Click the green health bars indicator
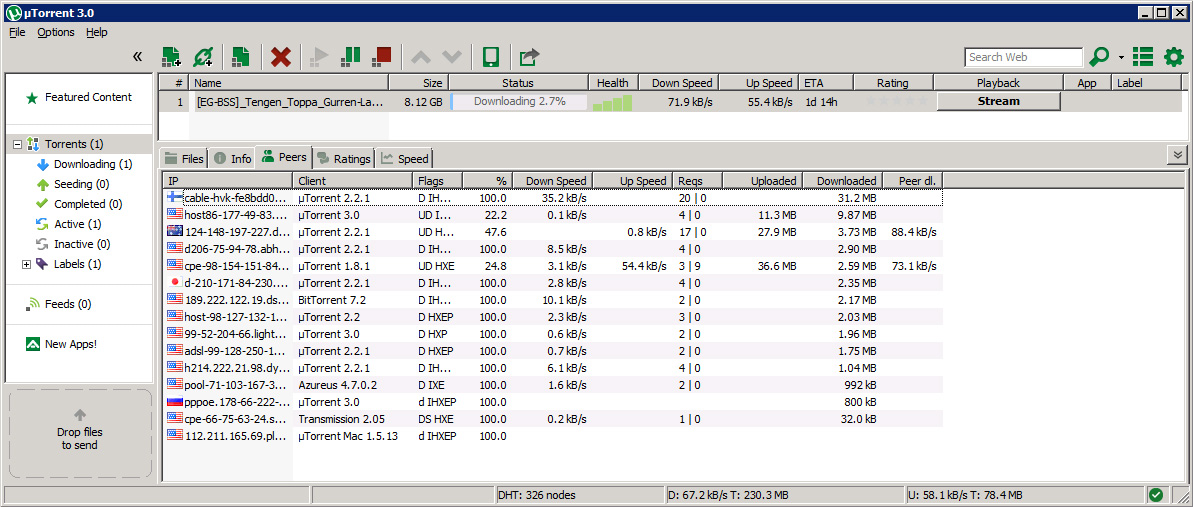Viewport: 1193px width, 507px height. tap(612, 103)
